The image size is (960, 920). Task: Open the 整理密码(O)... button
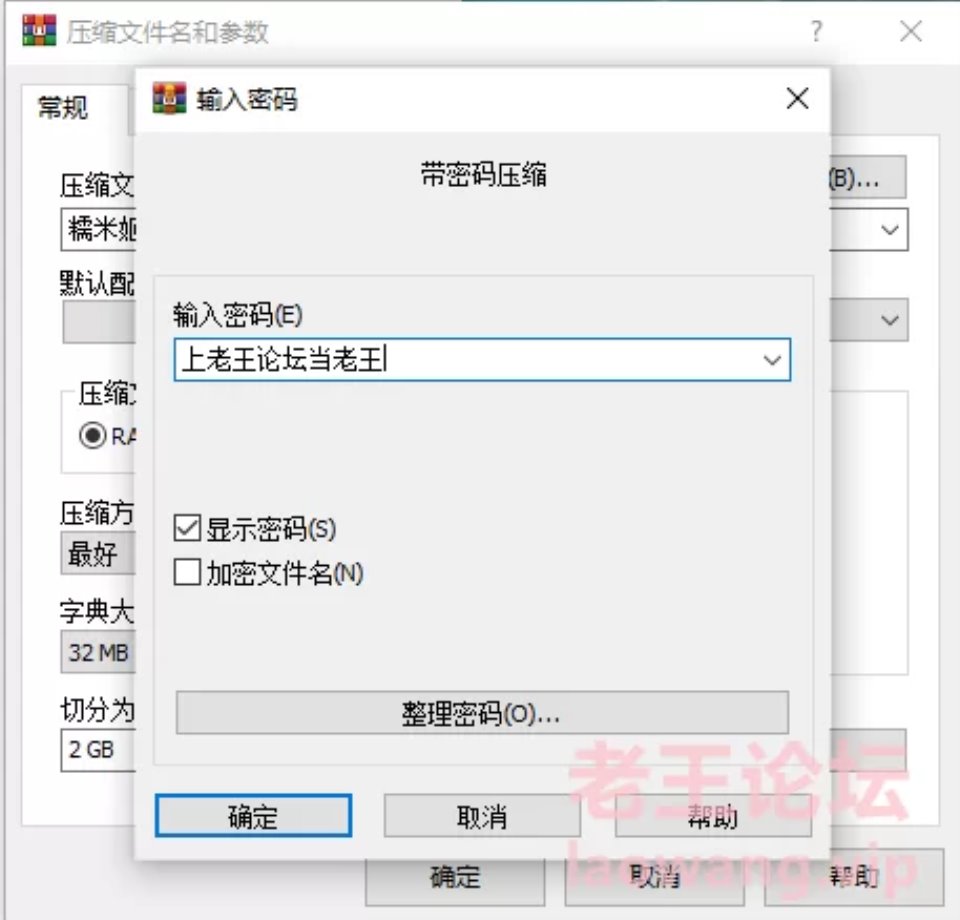482,713
